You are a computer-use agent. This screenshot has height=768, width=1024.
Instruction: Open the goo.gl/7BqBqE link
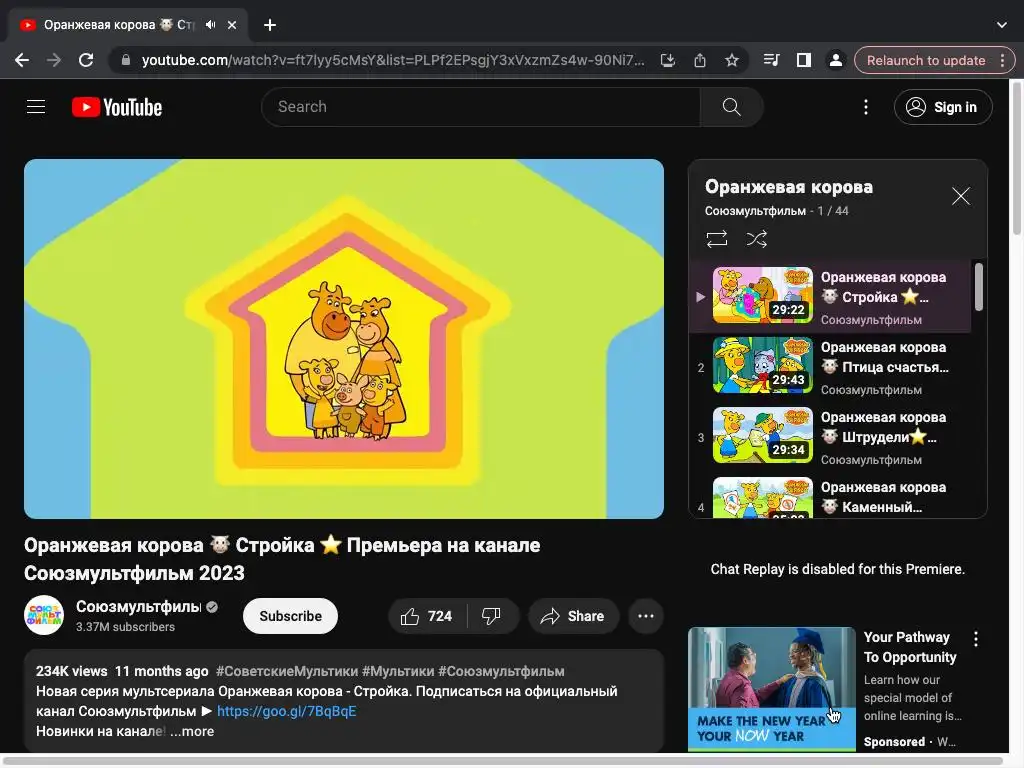(x=287, y=711)
